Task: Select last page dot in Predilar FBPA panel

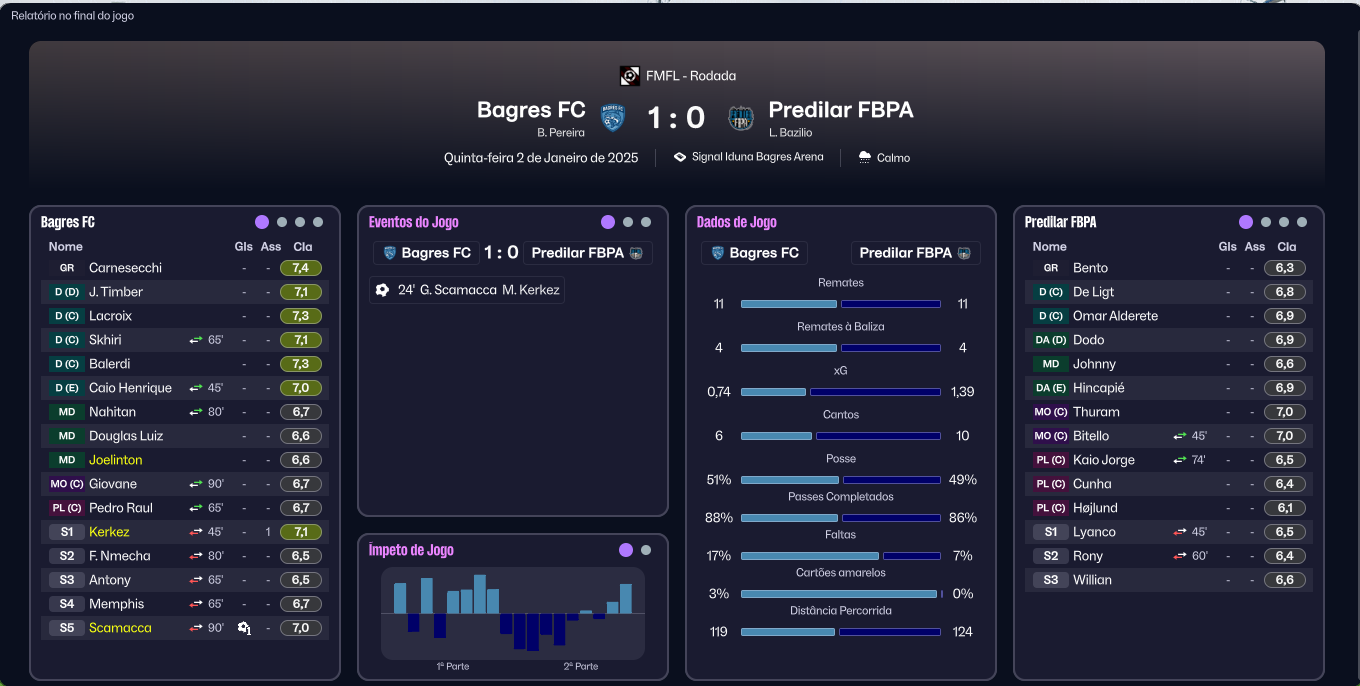Action: [1302, 222]
